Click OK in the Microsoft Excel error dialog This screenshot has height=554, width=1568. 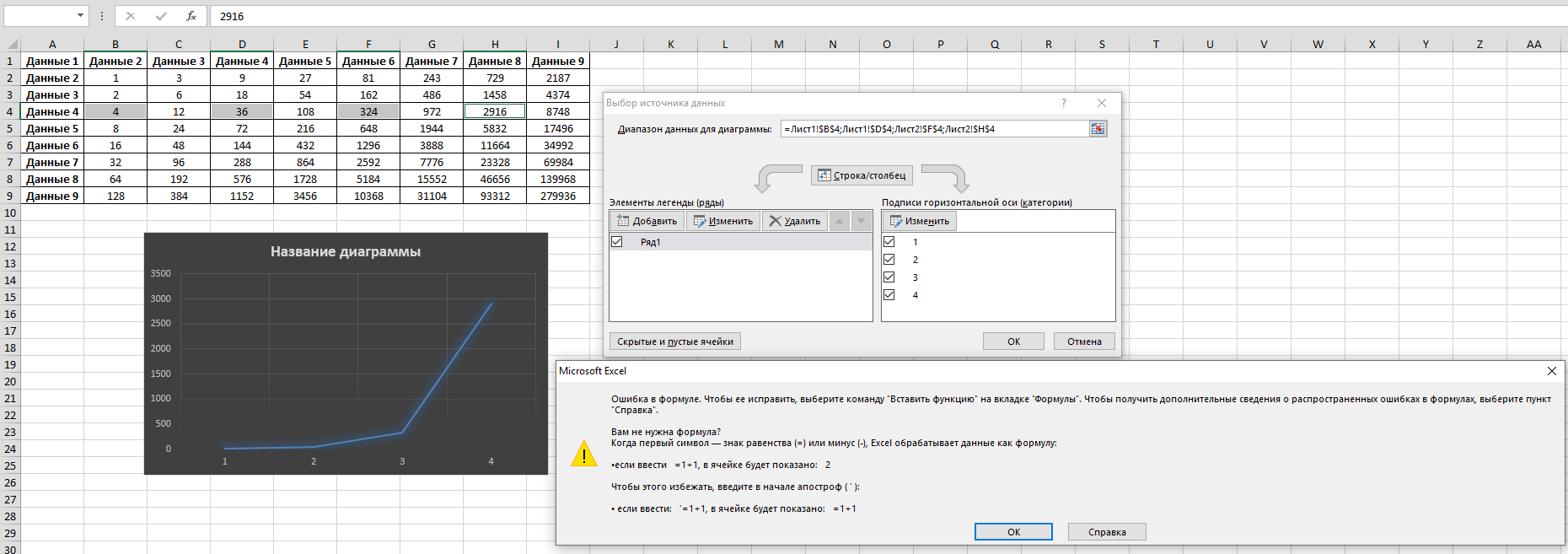pyautogui.click(x=1013, y=532)
